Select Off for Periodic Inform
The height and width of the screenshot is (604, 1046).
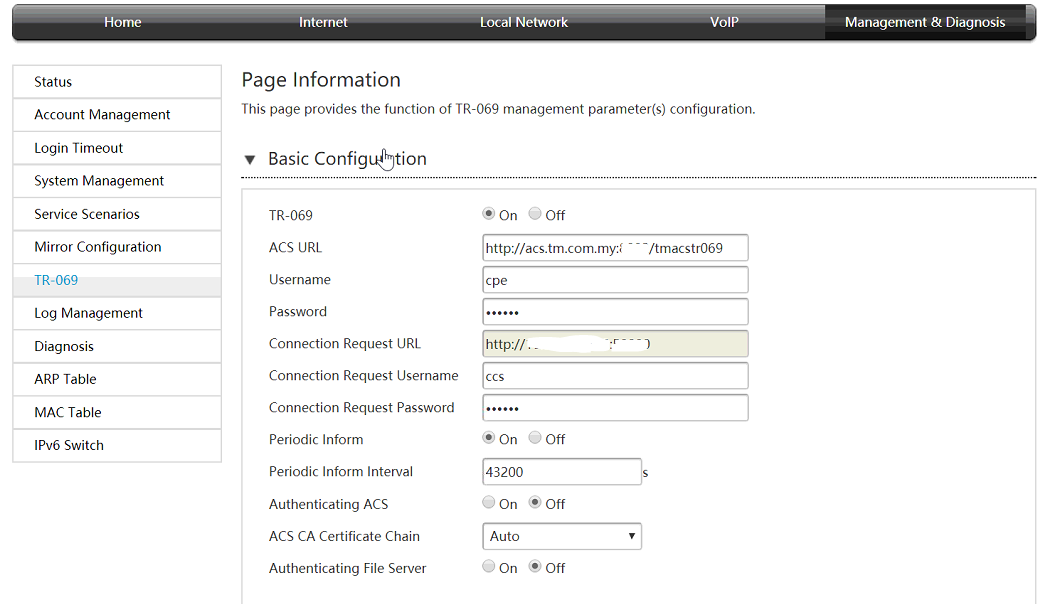(x=535, y=438)
